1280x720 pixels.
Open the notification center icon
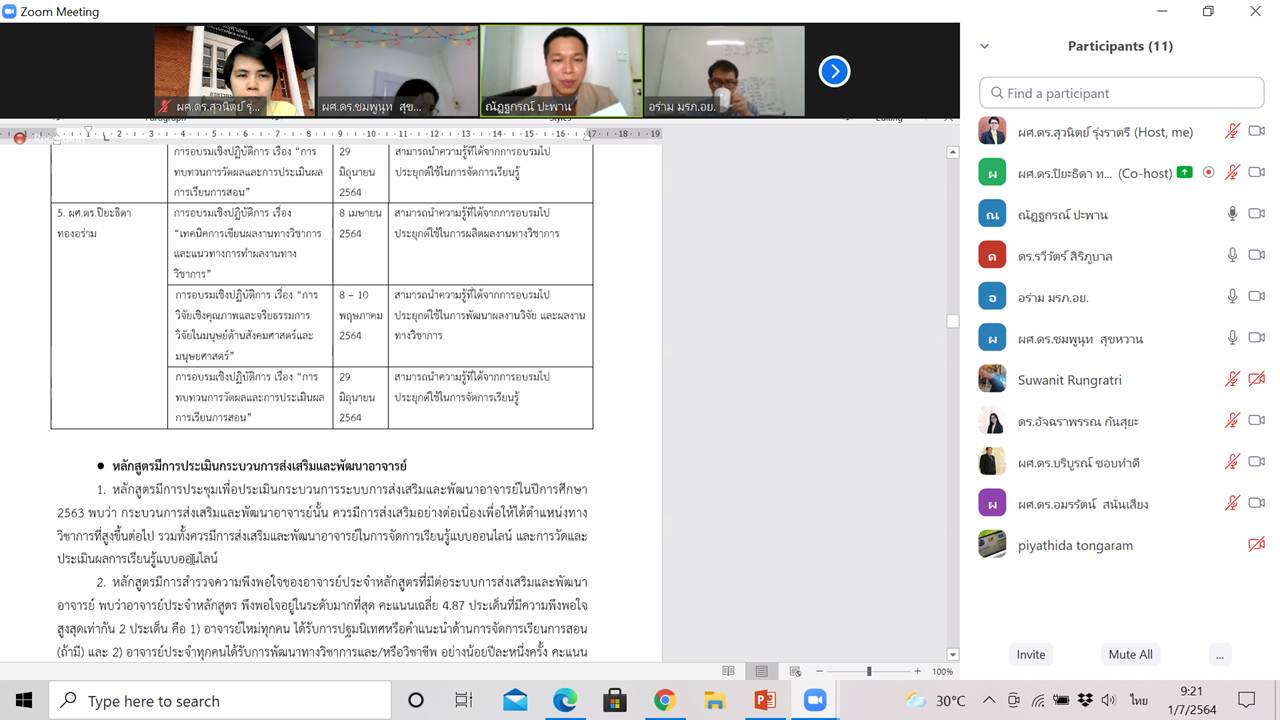click(x=1246, y=700)
